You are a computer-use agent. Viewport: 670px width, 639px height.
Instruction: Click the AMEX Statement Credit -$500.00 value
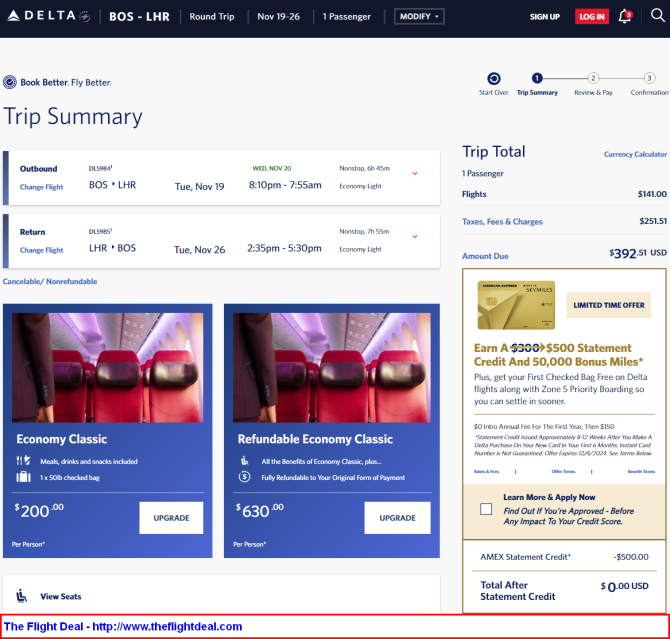pos(631,557)
